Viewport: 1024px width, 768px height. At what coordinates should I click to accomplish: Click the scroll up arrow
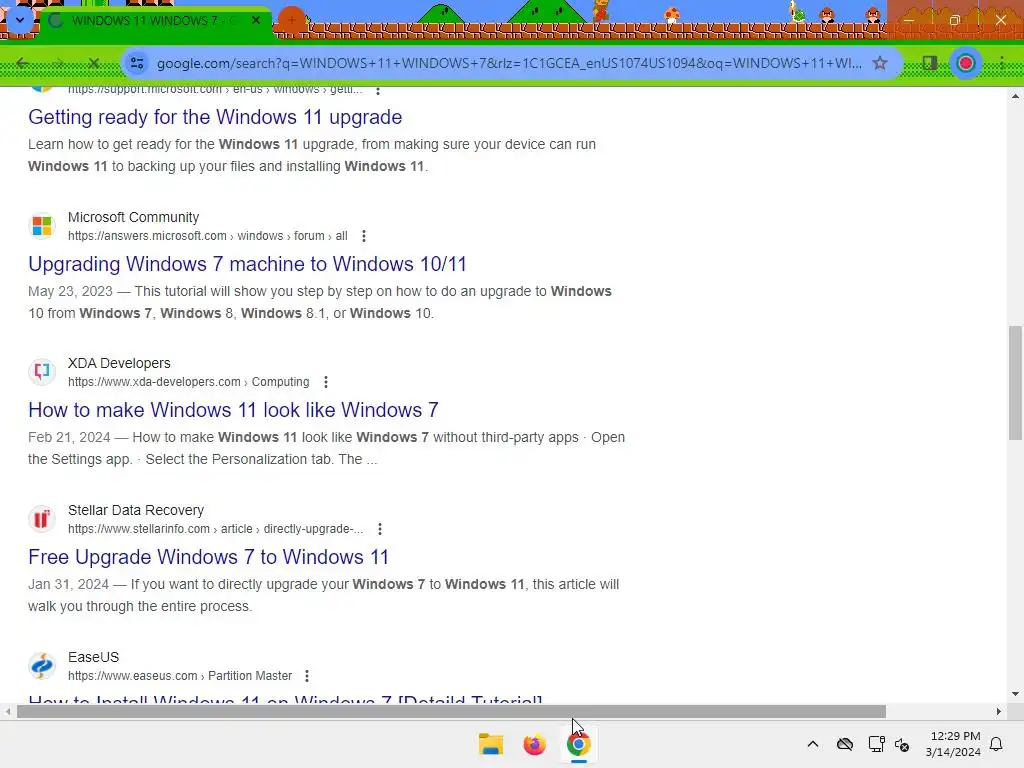pos(1015,96)
